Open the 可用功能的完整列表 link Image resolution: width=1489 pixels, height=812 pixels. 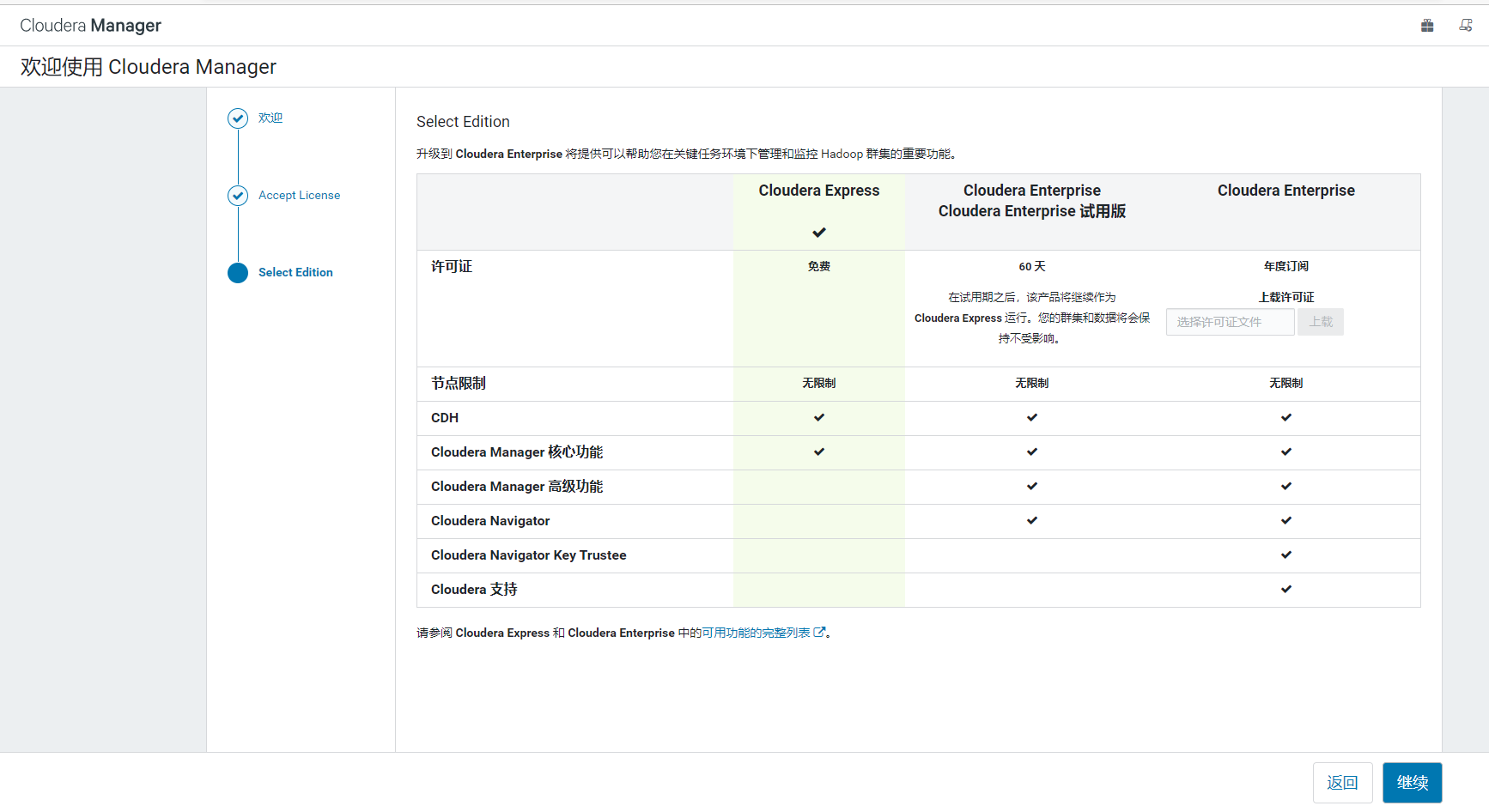(x=756, y=633)
